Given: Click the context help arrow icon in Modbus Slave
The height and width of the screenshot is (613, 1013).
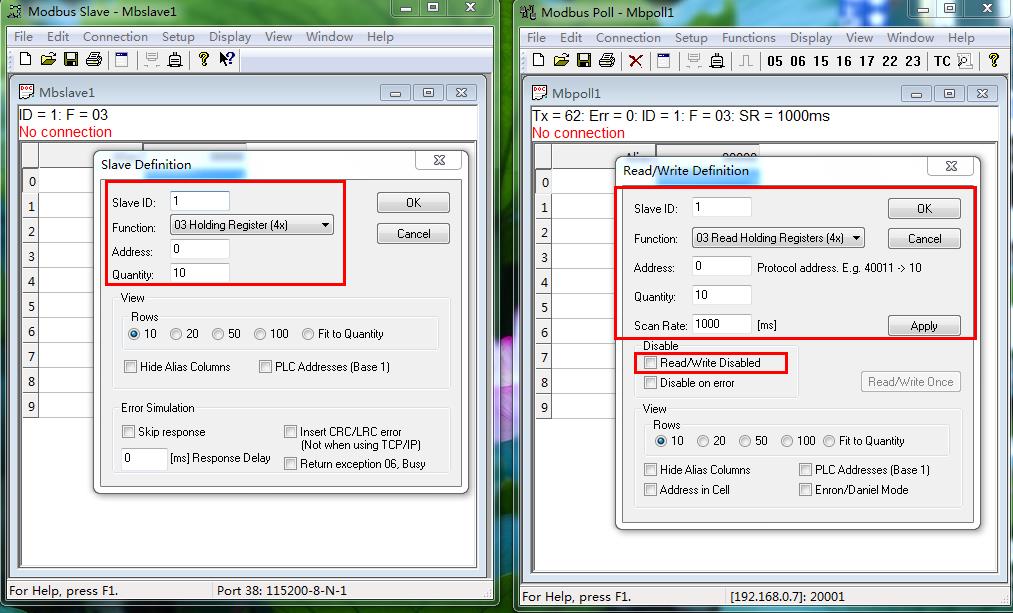Looking at the screenshot, I should coord(227,60).
